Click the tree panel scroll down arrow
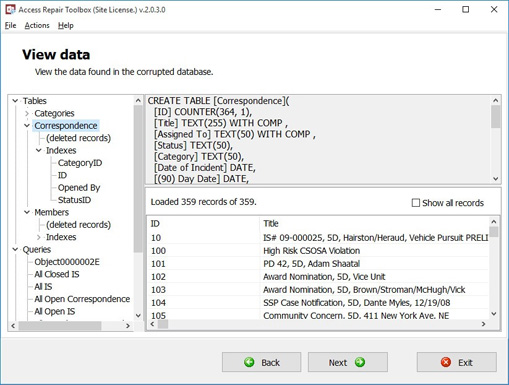Image resolution: width=509 pixels, height=385 pixels. pos(138,315)
